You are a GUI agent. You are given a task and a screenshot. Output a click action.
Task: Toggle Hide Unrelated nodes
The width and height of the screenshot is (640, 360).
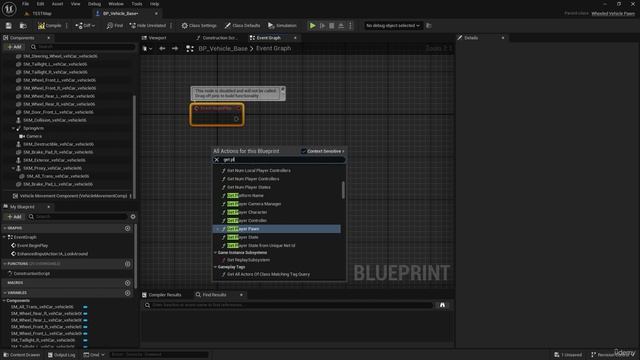click(x=148, y=26)
